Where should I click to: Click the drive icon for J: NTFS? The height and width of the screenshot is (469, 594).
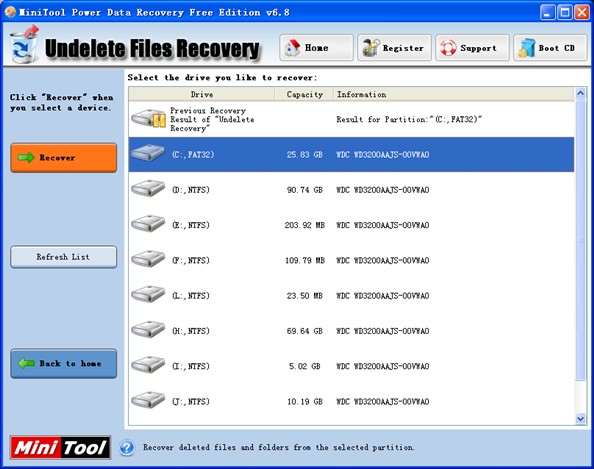click(148, 400)
